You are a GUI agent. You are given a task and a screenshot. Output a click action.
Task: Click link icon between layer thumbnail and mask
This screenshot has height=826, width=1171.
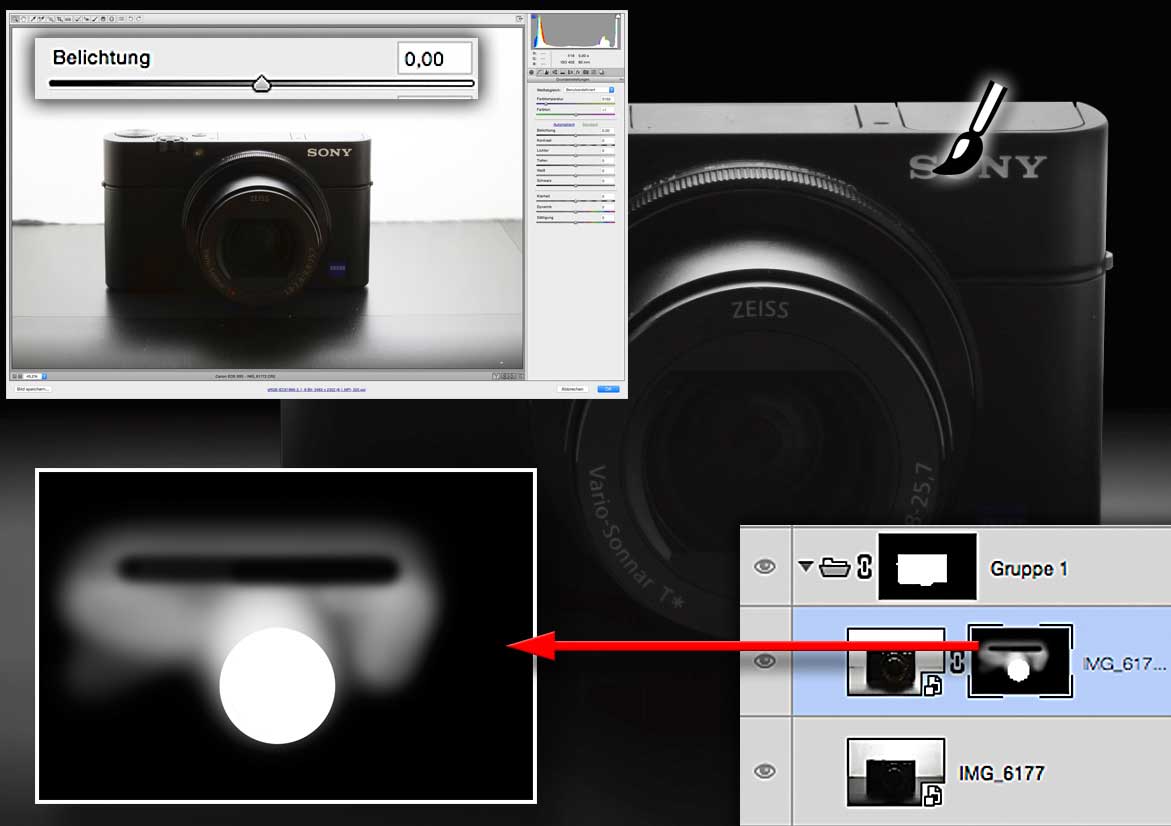[x=957, y=662]
